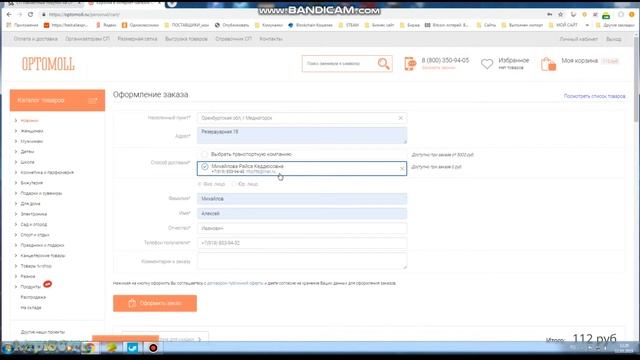Expand the Продукты category arrow

tap(16, 287)
